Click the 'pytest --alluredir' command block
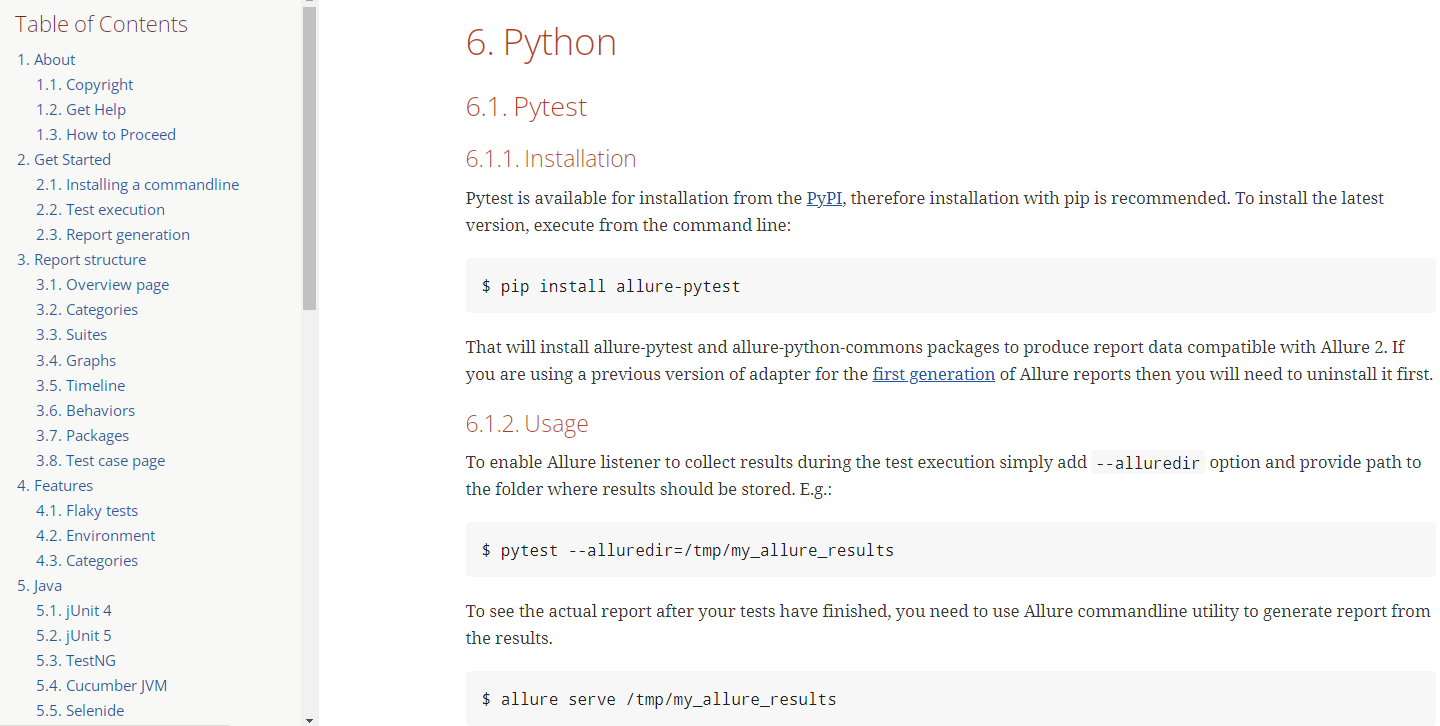This screenshot has width=1440, height=726. (951, 550)
